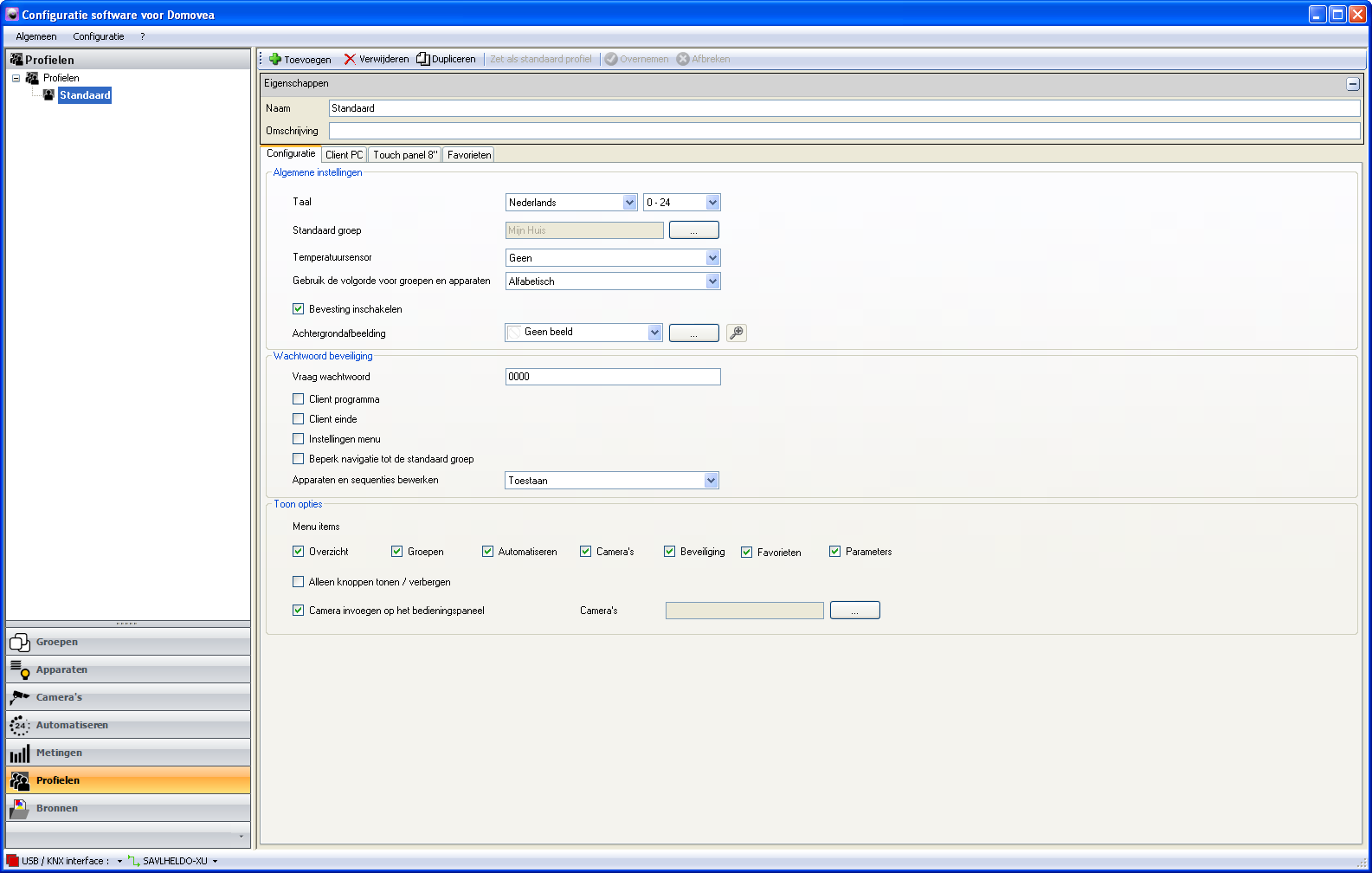Collapse the Eigenschappen panel with minus icon

(x=1353, y=84)
